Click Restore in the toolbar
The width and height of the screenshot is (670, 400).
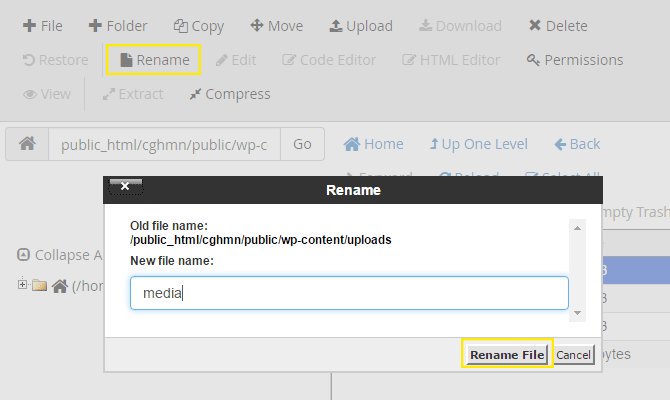click(56, 60)
